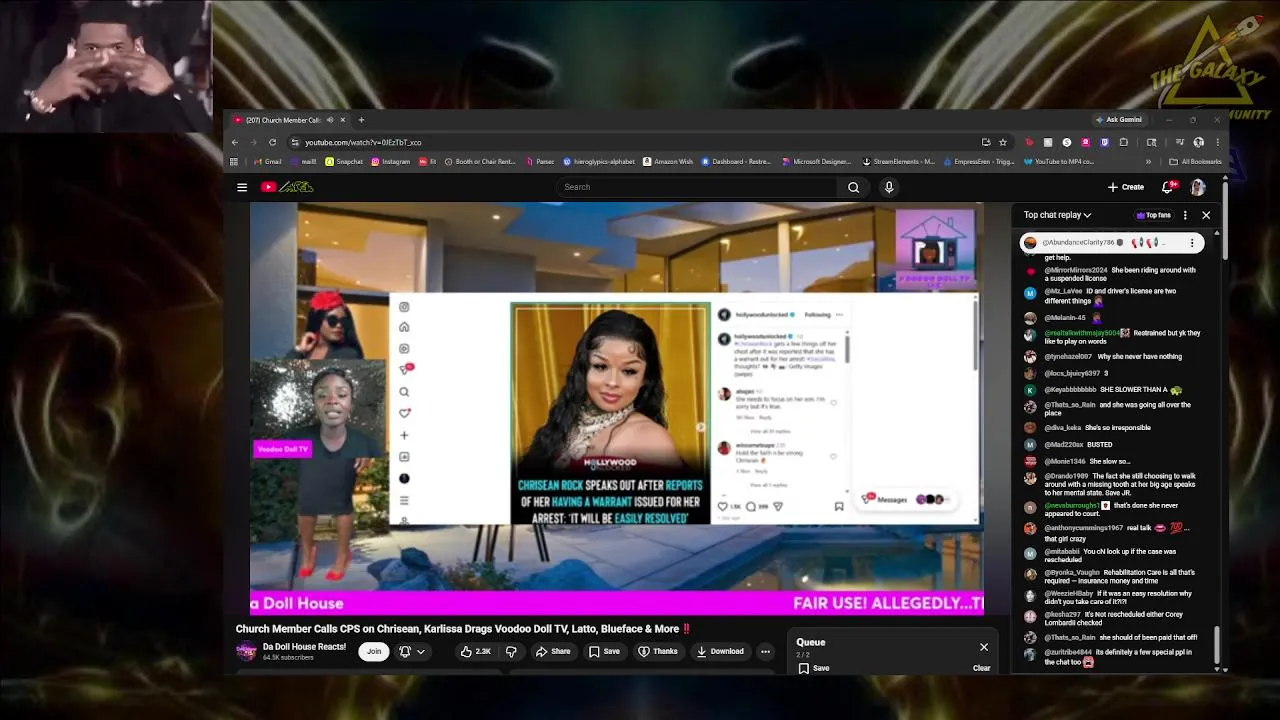This screenshot has height=720, width=1280.
Task: Click the StreamElements bookmark
Action: (x=898, y=161)
